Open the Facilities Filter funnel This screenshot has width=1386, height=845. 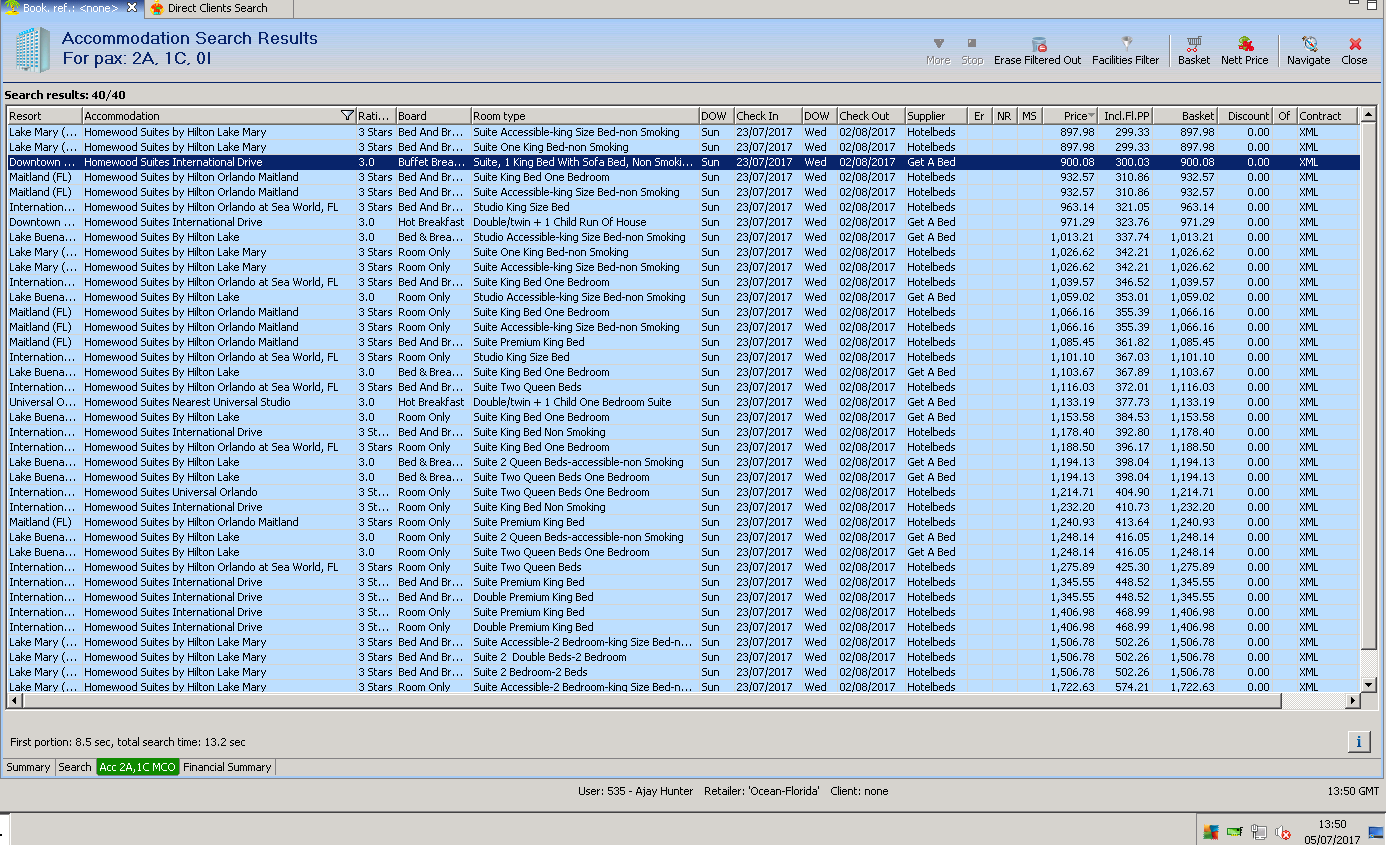tap(1126, 45)
